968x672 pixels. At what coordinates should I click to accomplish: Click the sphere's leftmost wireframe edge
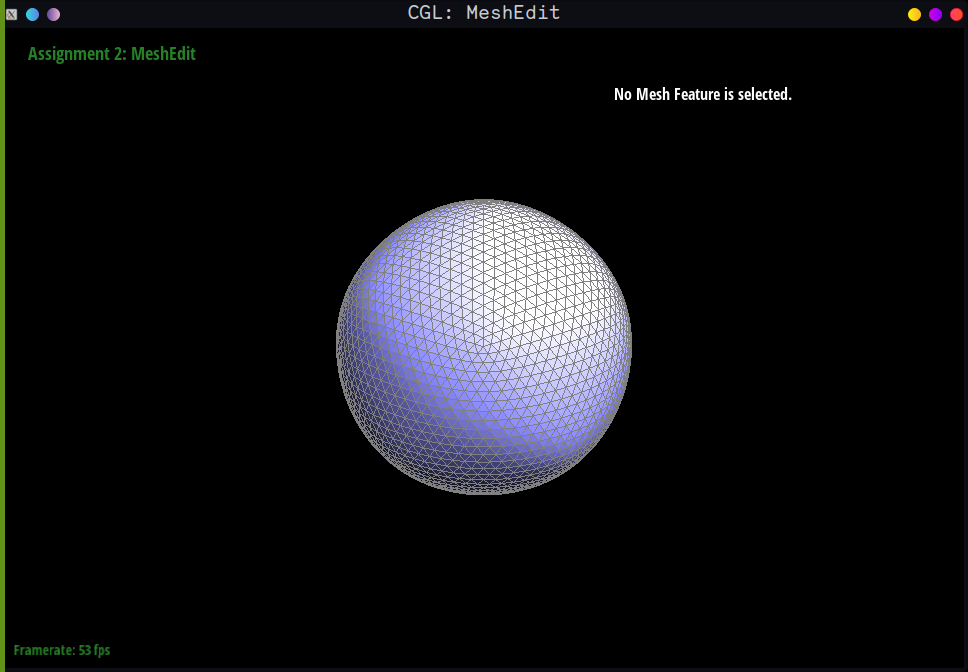pos(337,347)
